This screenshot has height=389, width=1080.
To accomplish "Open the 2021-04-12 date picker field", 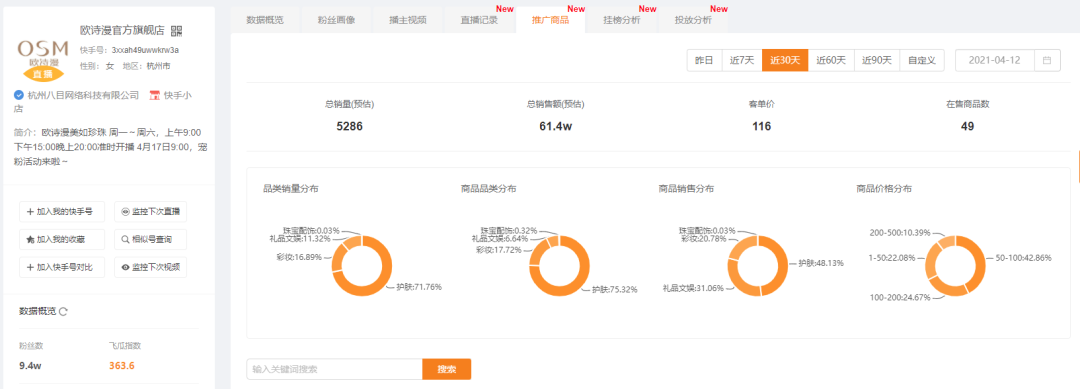I will click(1008, 61).
